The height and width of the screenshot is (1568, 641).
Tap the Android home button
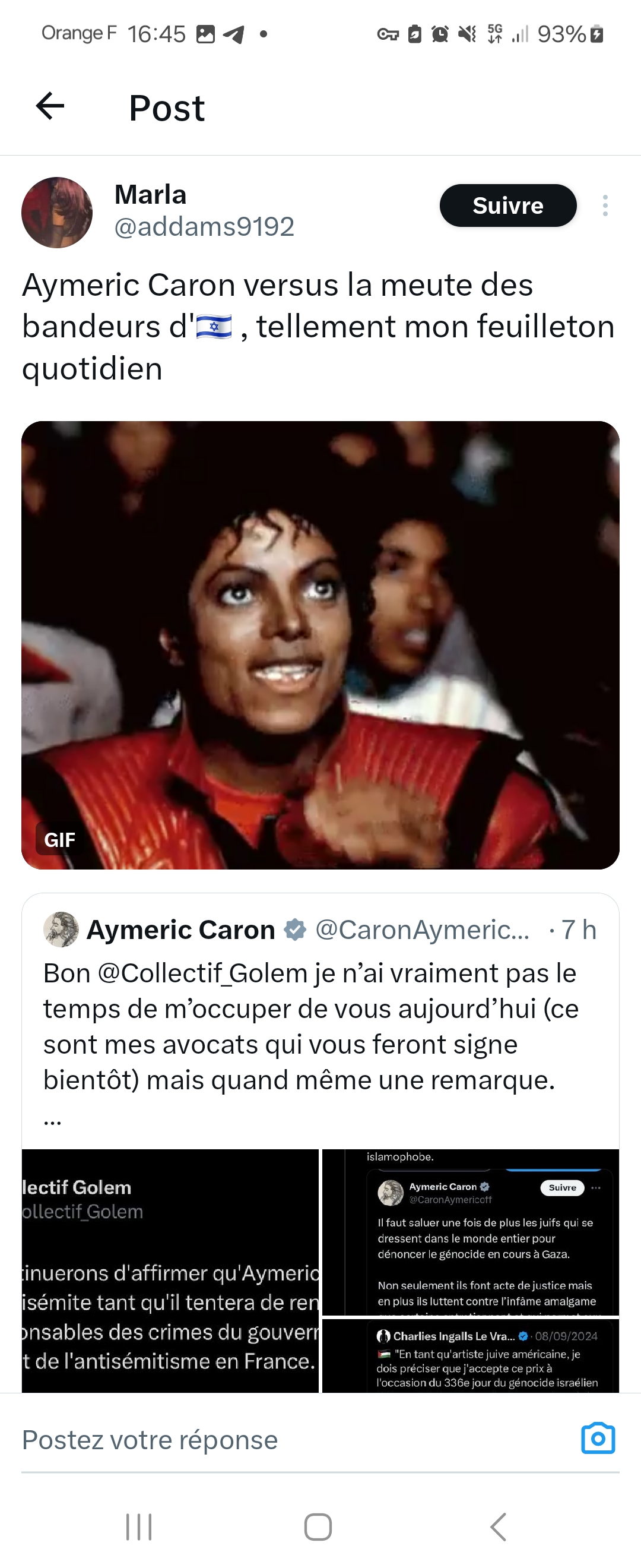318,1526
